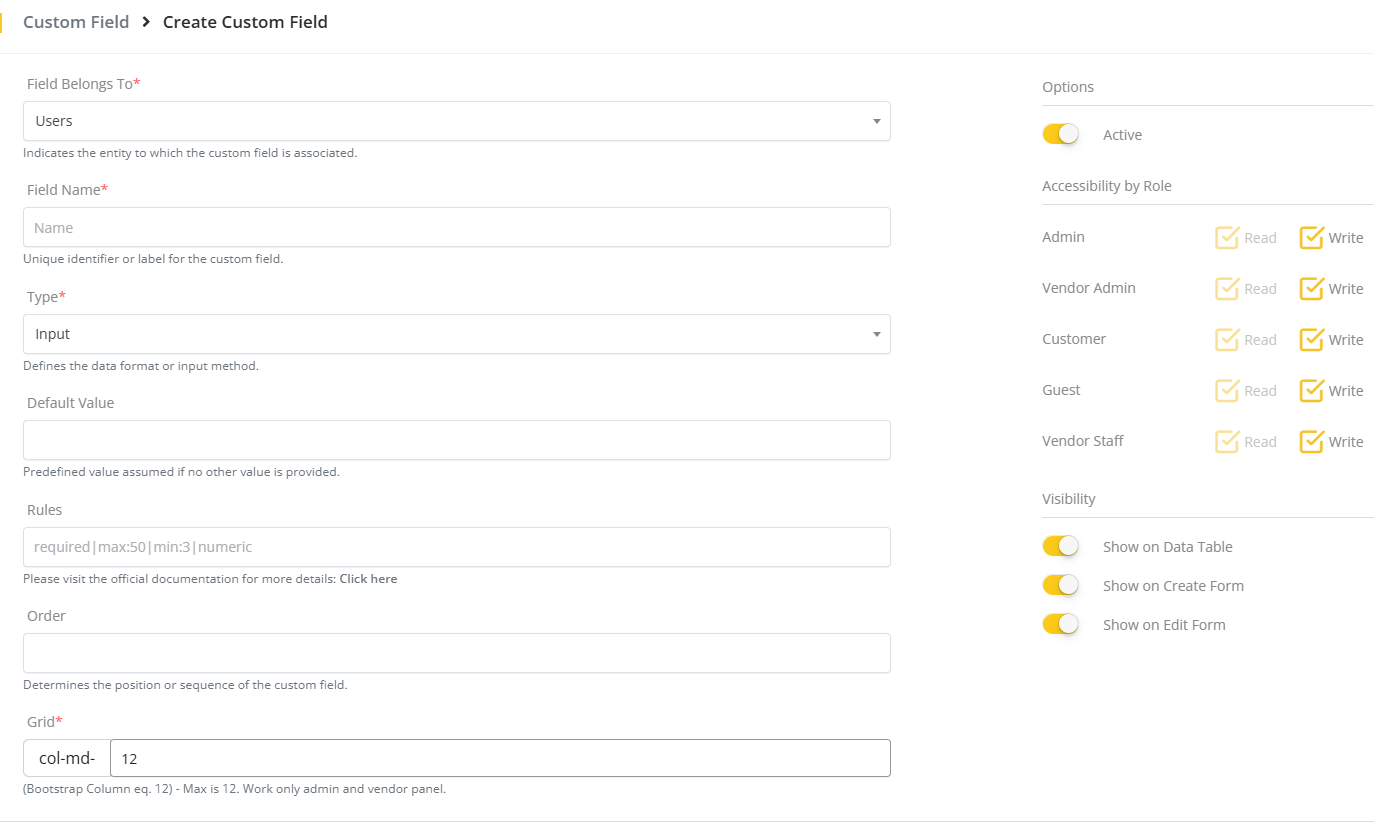The width and height of the screenshot is (1374, 822).
Task: Uncheck Write permission for Vendor Staff
Action: point(1311,441)
